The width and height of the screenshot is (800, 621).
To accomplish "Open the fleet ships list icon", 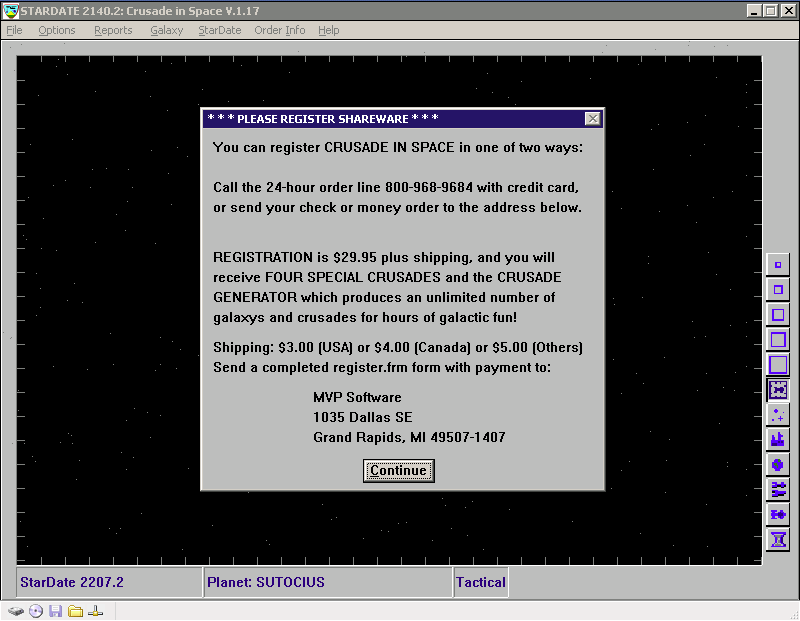I will 778,490.
